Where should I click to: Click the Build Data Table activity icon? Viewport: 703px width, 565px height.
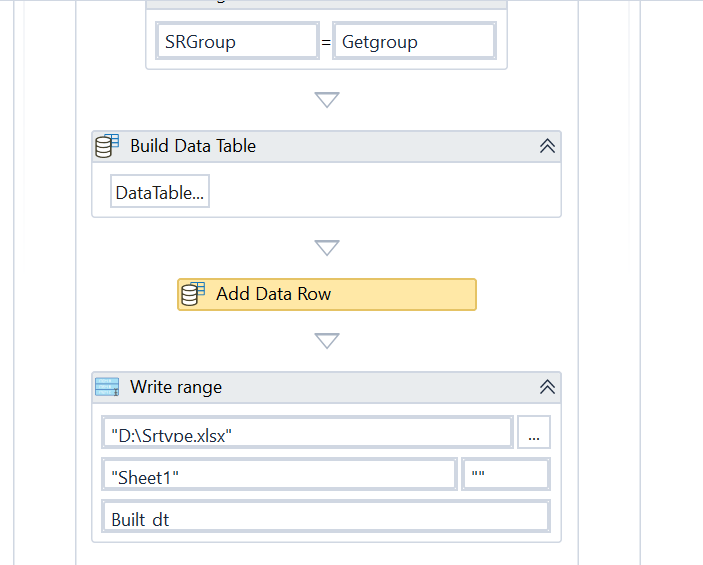click(106, 146)
